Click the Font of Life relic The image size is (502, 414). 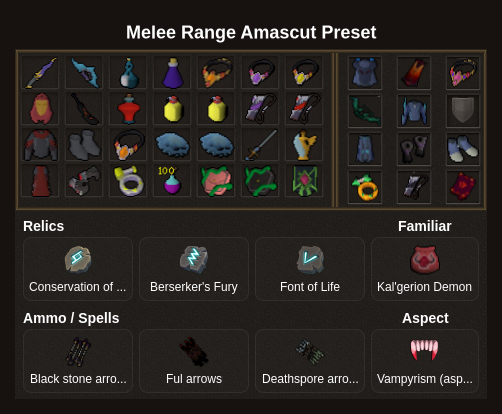click(x=310, y=269)
